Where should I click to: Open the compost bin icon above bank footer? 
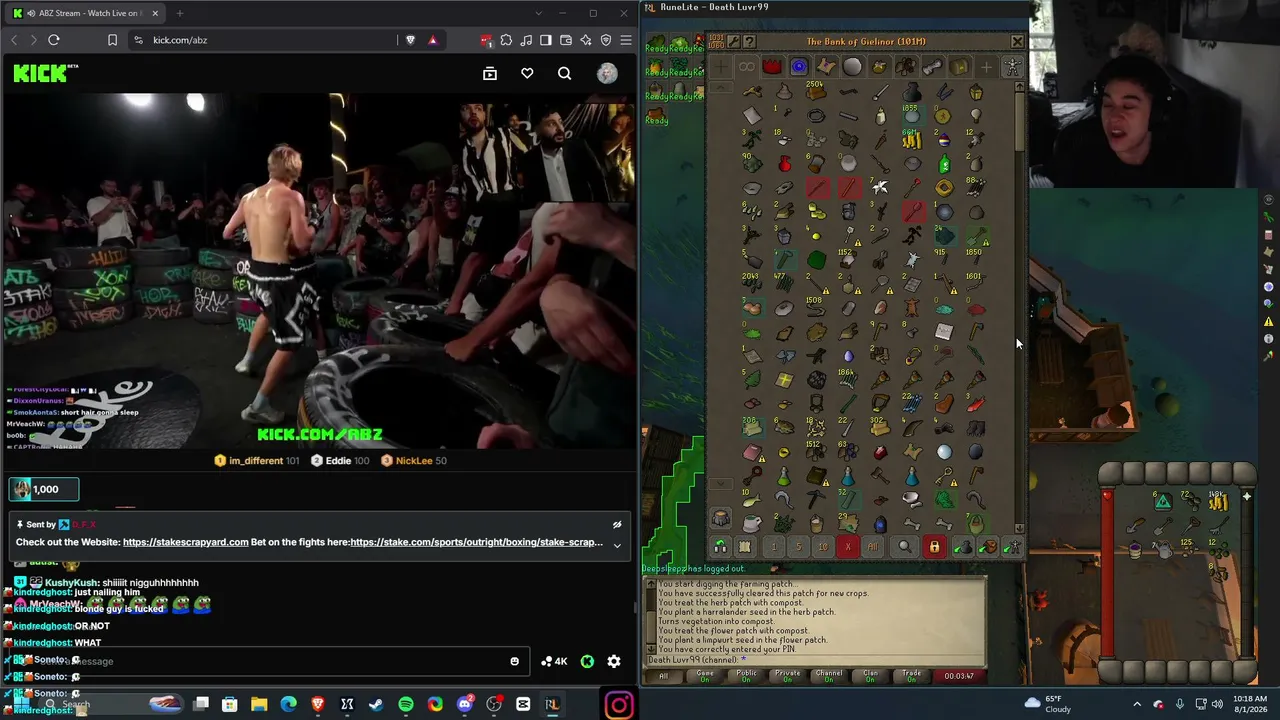click(720, 518)
